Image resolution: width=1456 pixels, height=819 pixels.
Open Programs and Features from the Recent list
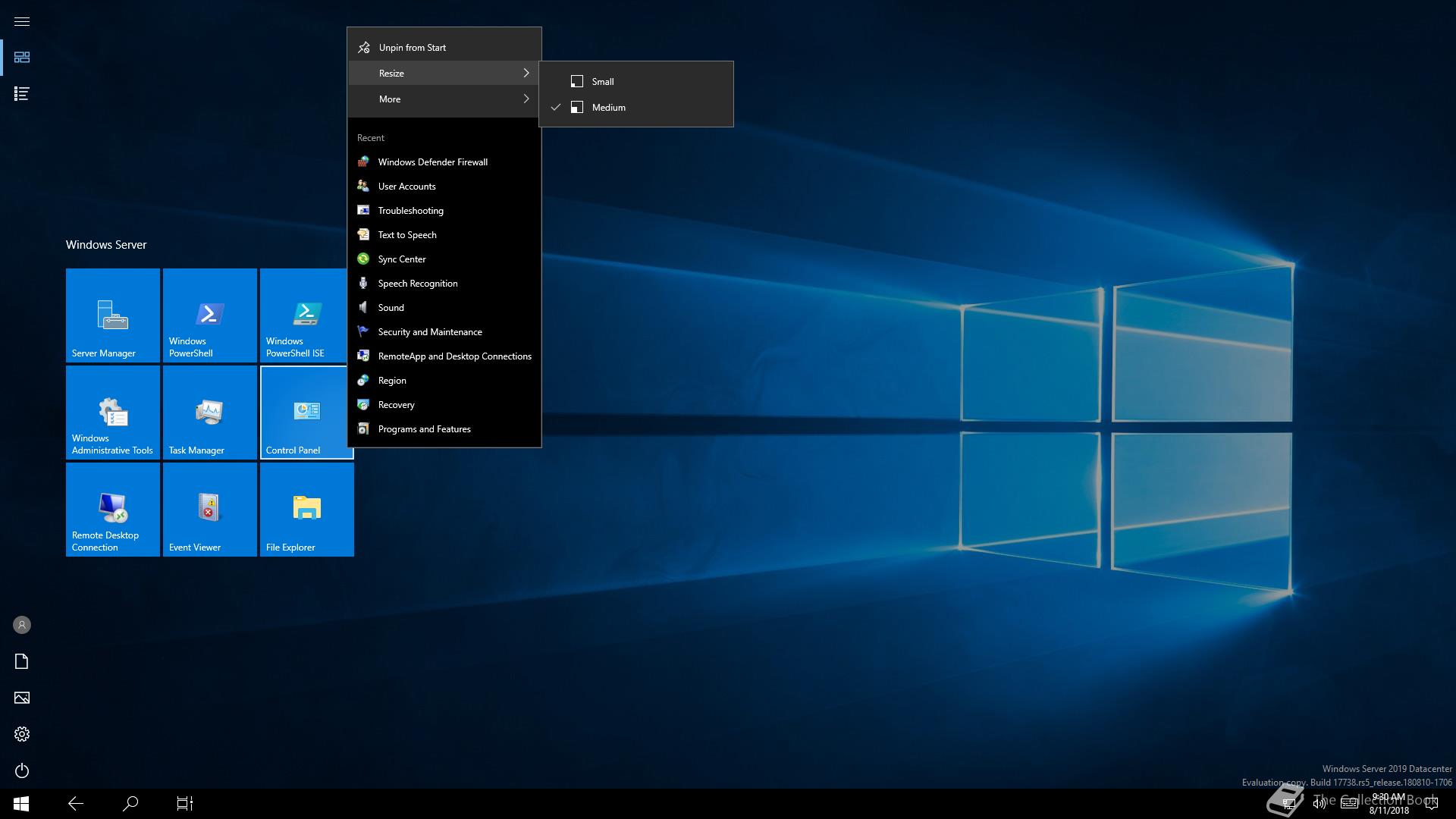tap(424, 428)
